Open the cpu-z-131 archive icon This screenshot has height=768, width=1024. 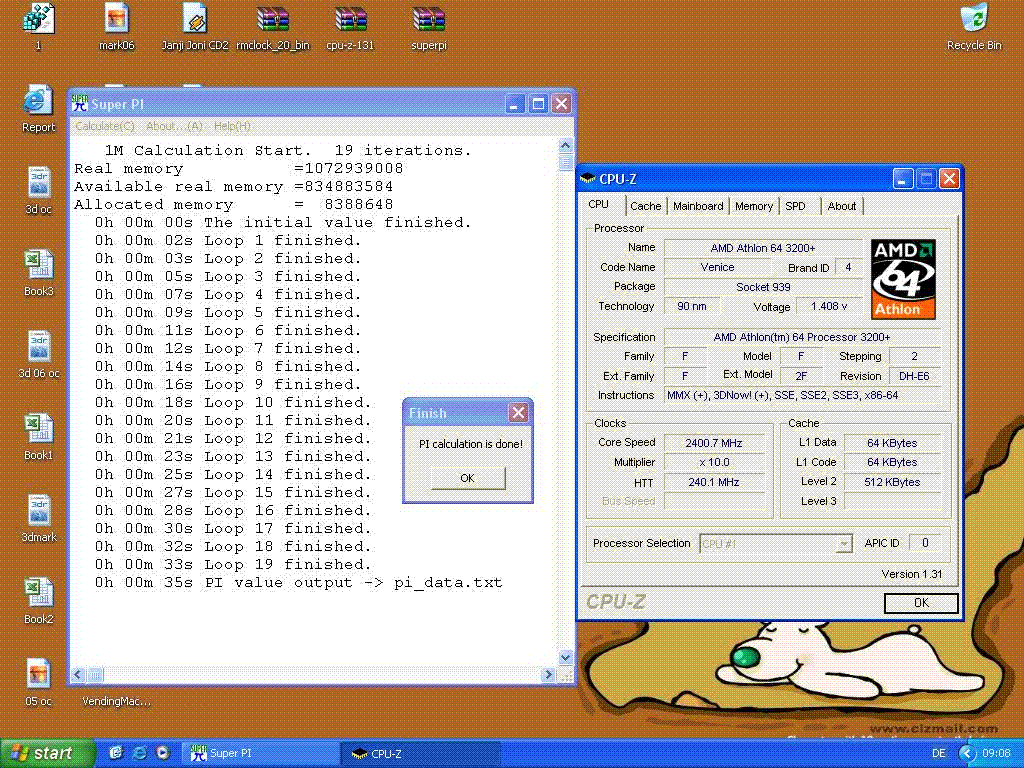point(351,26)
